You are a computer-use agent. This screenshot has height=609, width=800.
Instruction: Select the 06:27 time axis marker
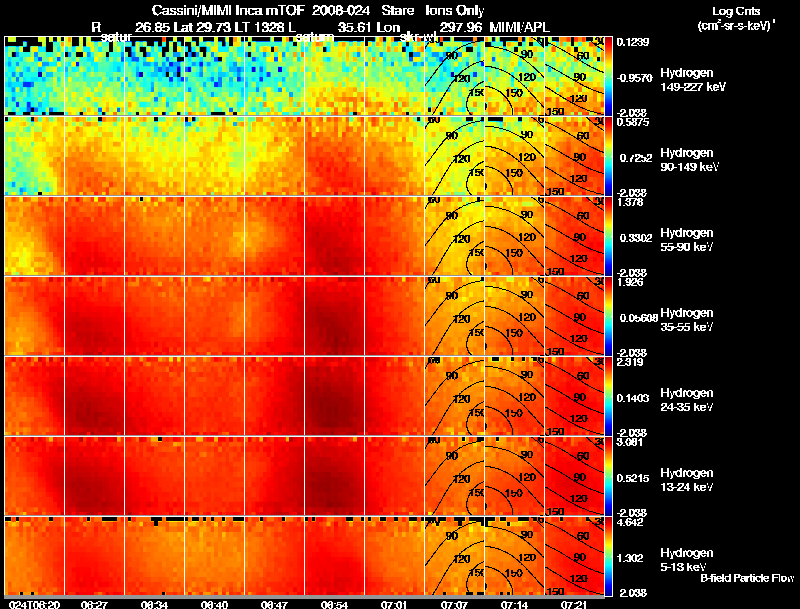point(94,604)
